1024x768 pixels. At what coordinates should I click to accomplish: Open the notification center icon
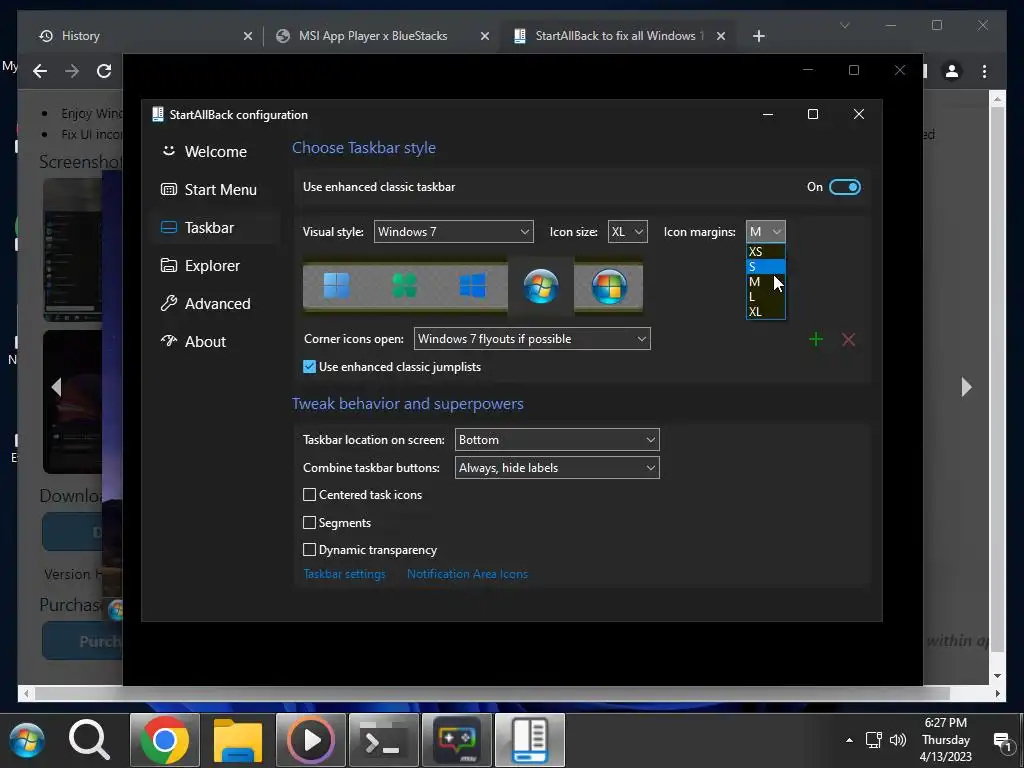pos(1002,741)
